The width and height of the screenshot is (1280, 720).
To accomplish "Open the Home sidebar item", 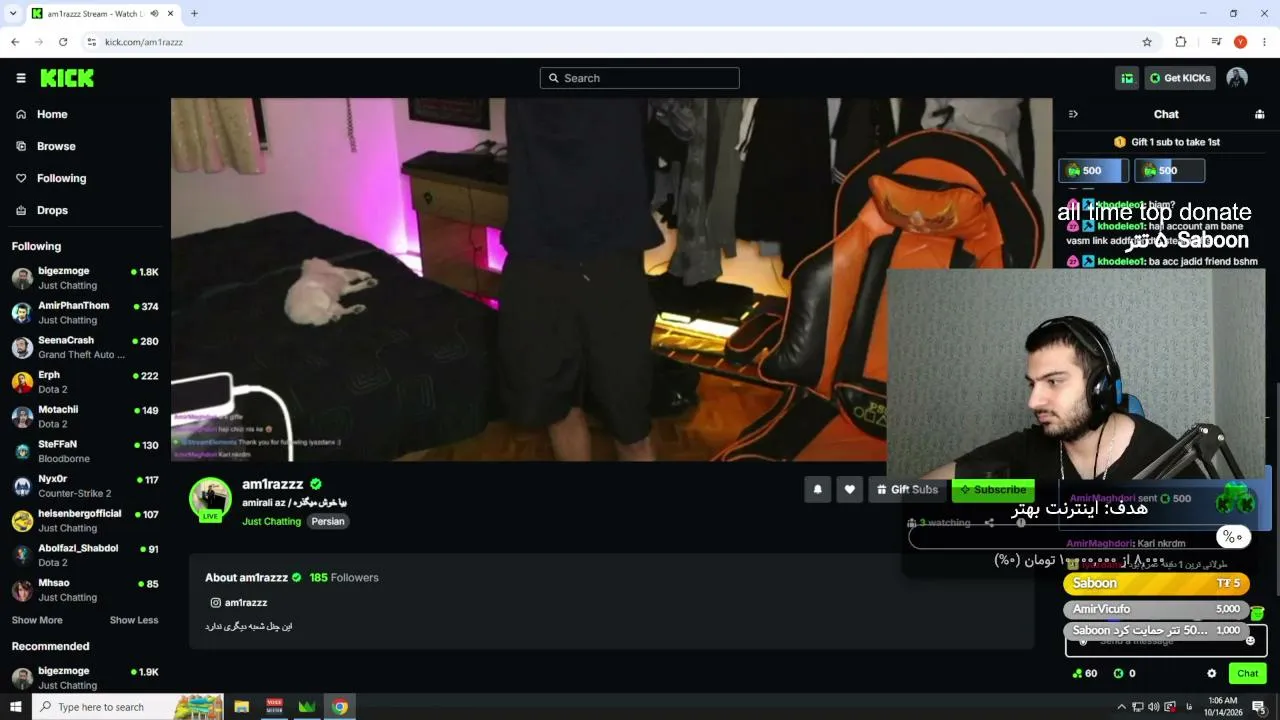I will click(42, 114).
